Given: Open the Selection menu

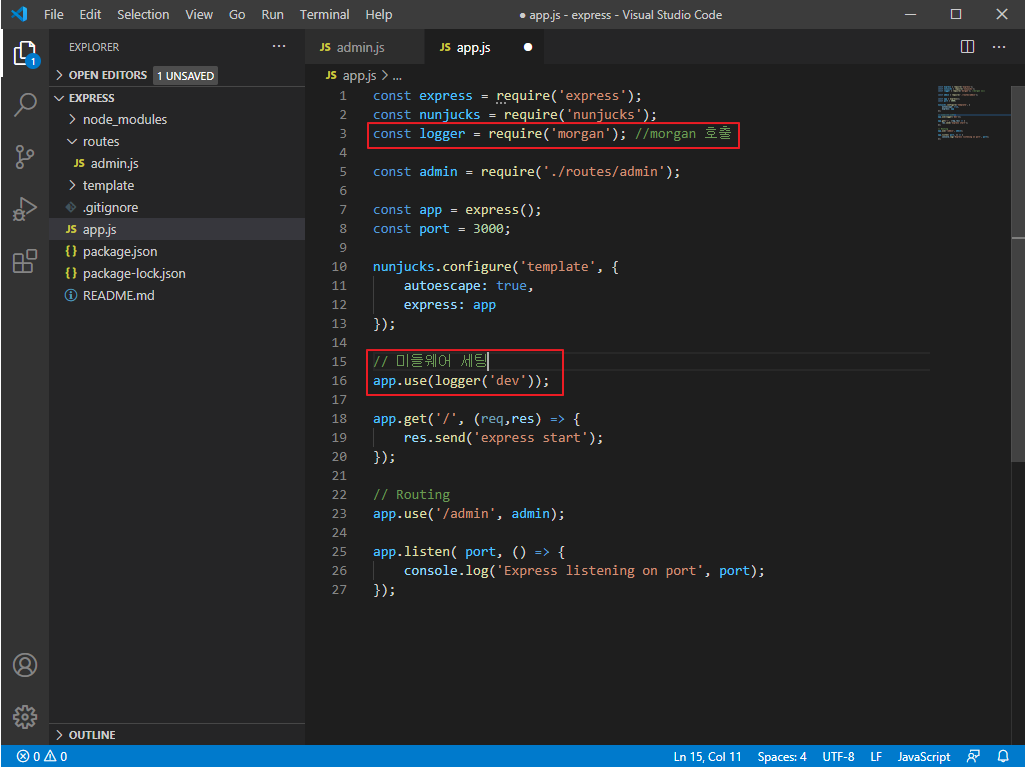Looking at the screenshot, I should coord(143,14).
